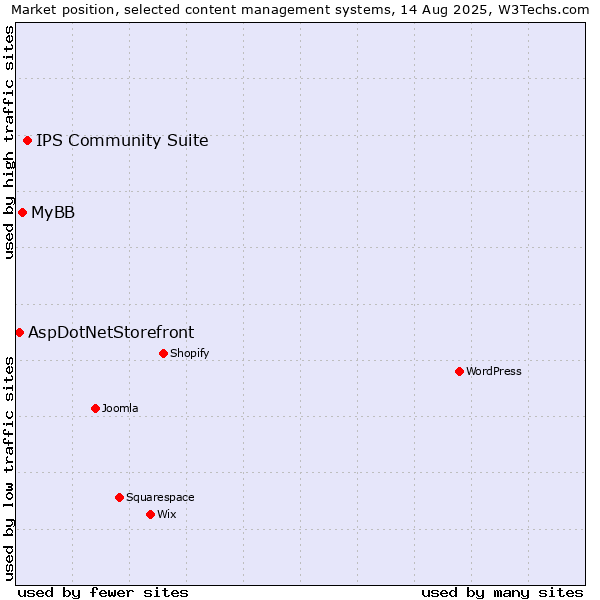The image size is (600, 600).
Task: Click the red Joomla data point
Action: pos(95,408)
